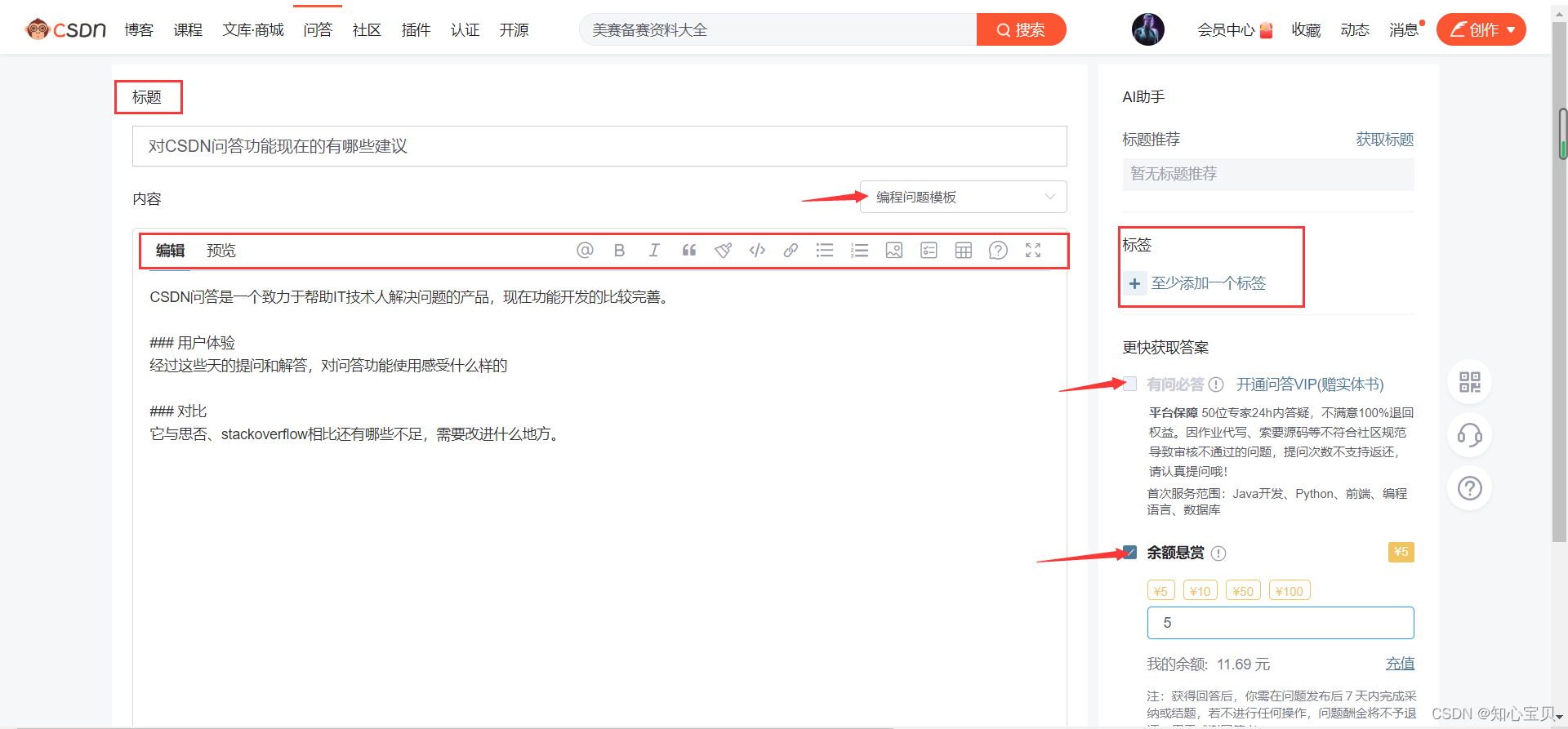
Task: Insert a table
Action: (x=964, y=251)
